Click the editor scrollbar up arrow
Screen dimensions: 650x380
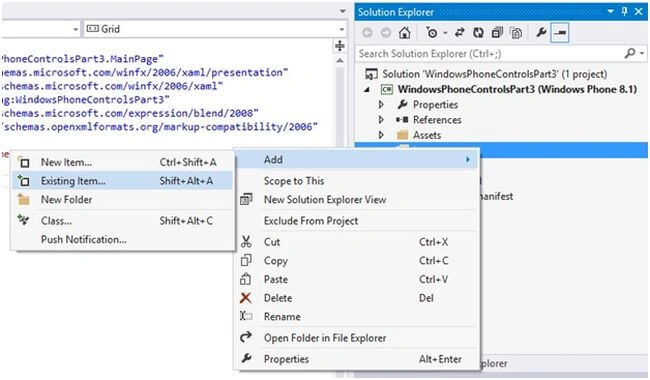tap(340, 60)
